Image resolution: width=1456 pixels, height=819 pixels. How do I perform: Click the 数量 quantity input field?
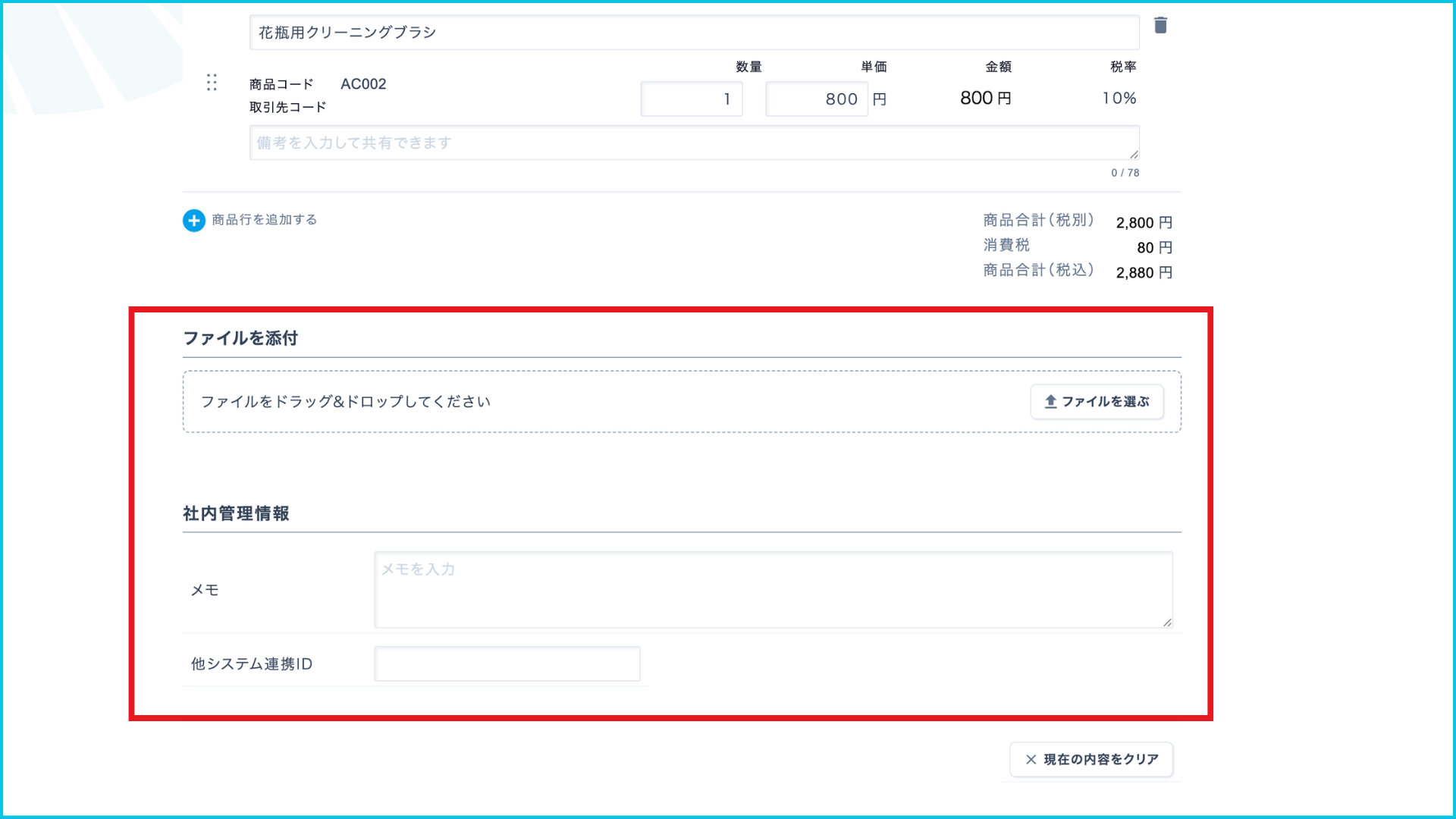(x=691, y=99)
